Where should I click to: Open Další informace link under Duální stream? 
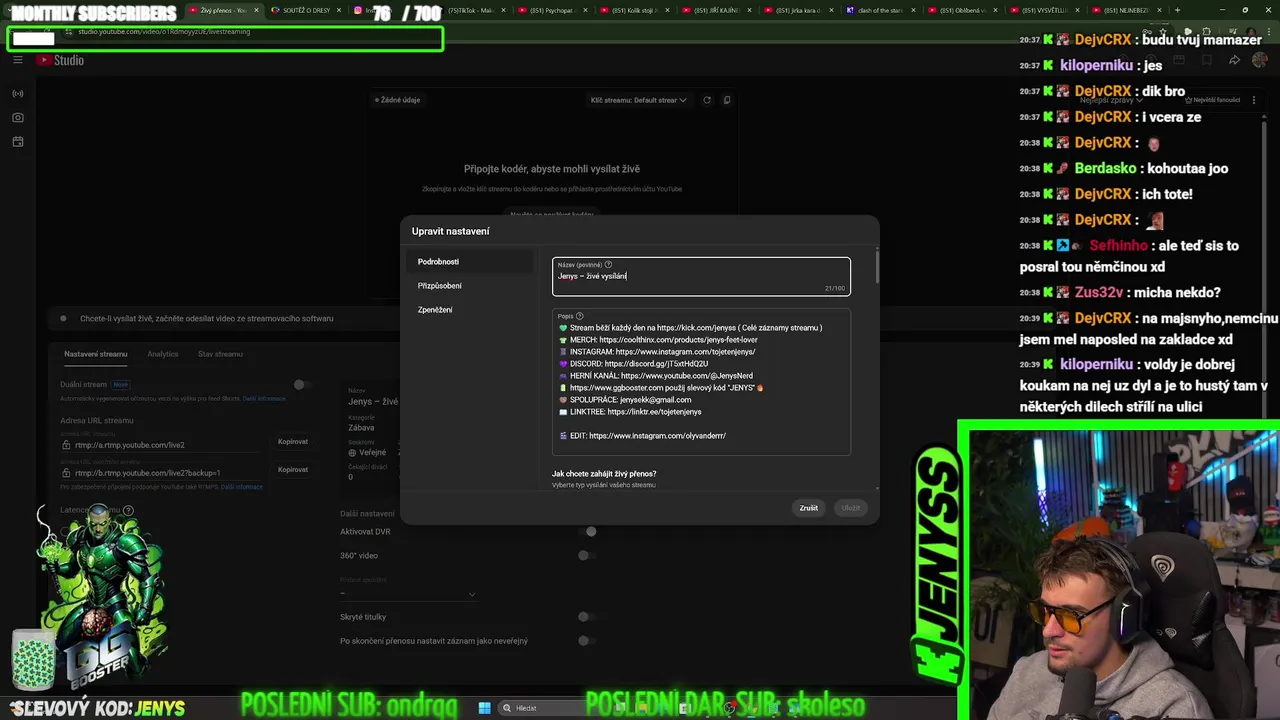click(265, 398)
